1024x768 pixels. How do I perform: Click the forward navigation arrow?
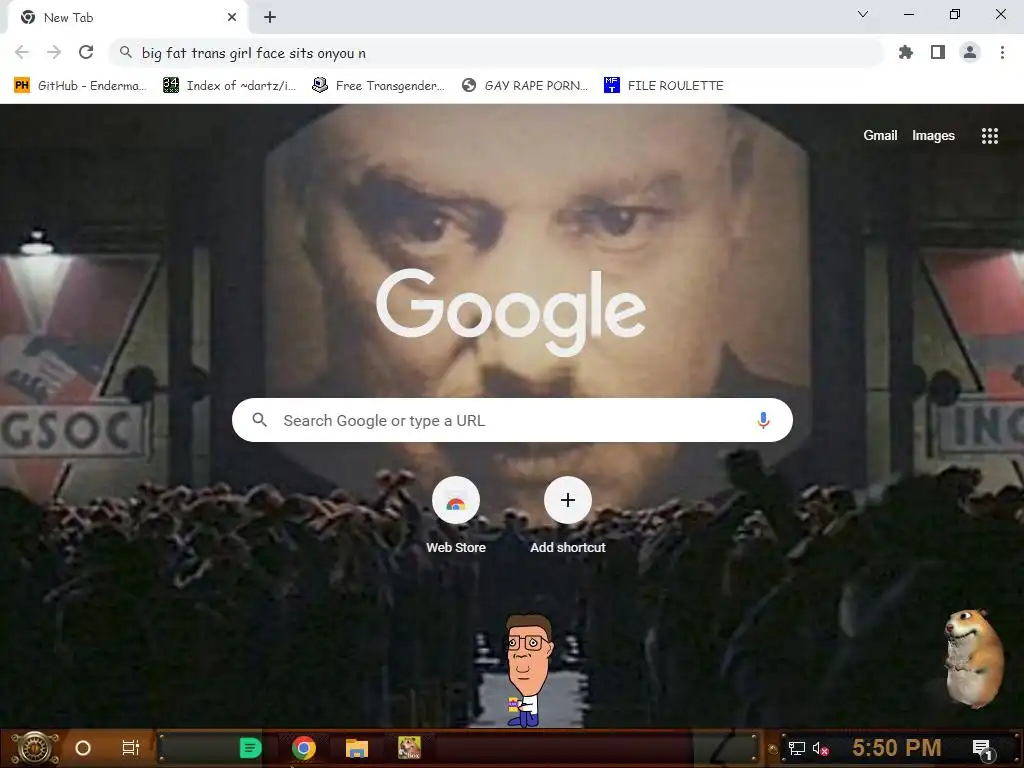[x=54, y=52]
